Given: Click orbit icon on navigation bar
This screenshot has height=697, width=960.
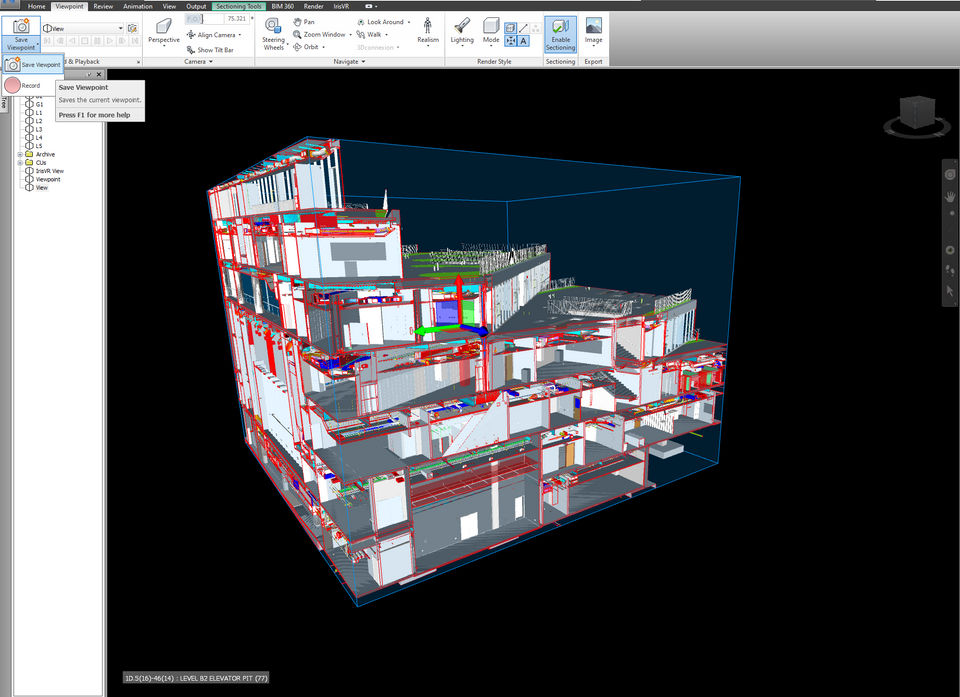Looking at the screenshot, I should (950, 250).
